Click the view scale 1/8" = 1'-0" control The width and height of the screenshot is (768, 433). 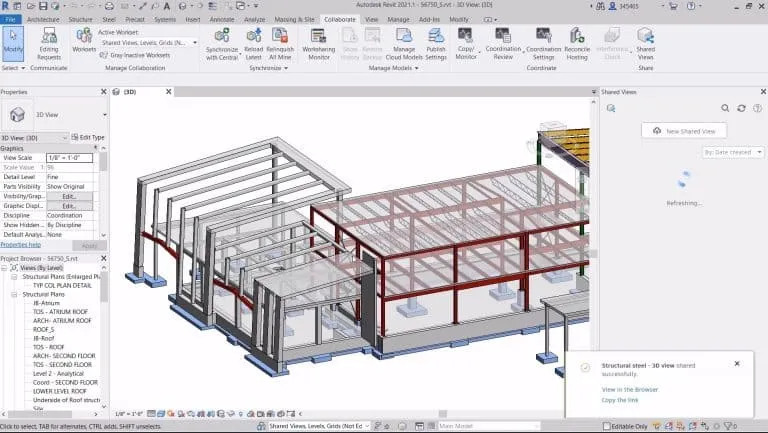pyautogui.click(x=129, y=414)
